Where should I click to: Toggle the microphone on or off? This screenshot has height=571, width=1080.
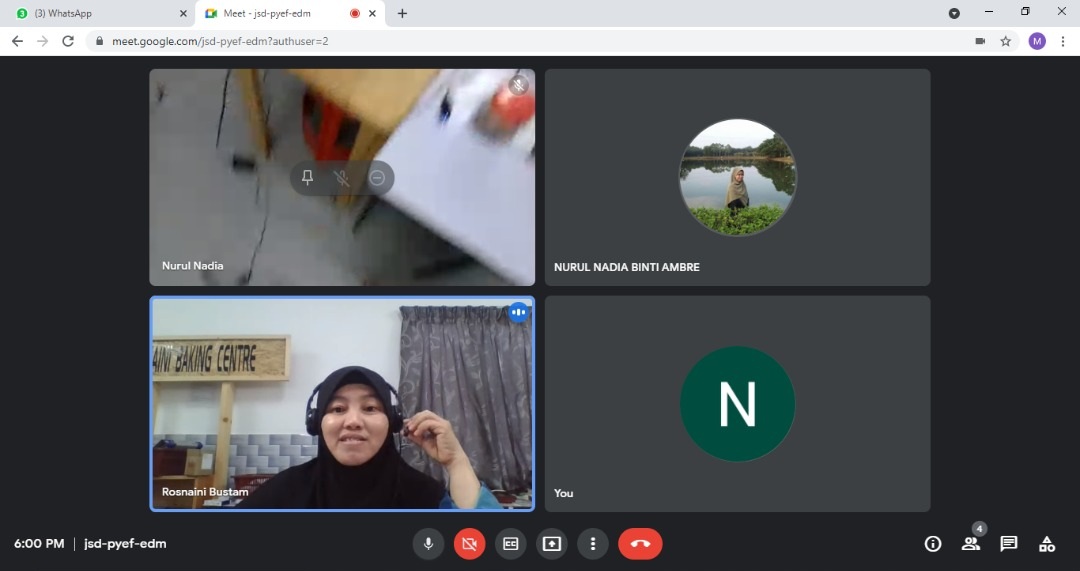(x=428, y=544)
